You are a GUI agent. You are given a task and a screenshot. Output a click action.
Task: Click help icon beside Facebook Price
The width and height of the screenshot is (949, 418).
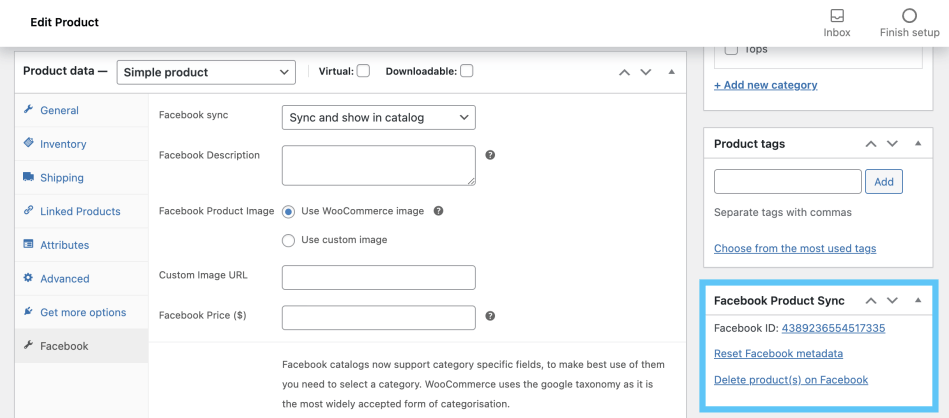(490, 316)
